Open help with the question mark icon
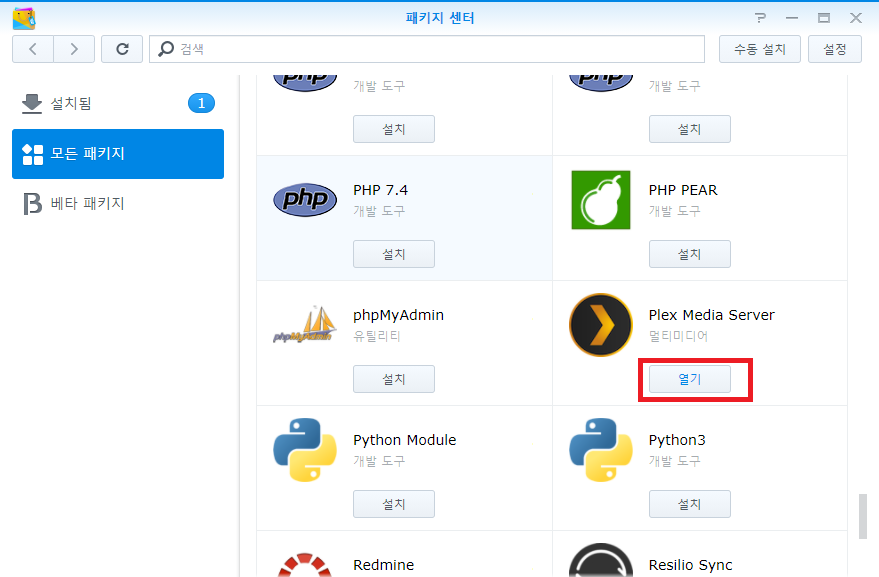Viewport: 879px width, 577px height. [x=760, y=18]
